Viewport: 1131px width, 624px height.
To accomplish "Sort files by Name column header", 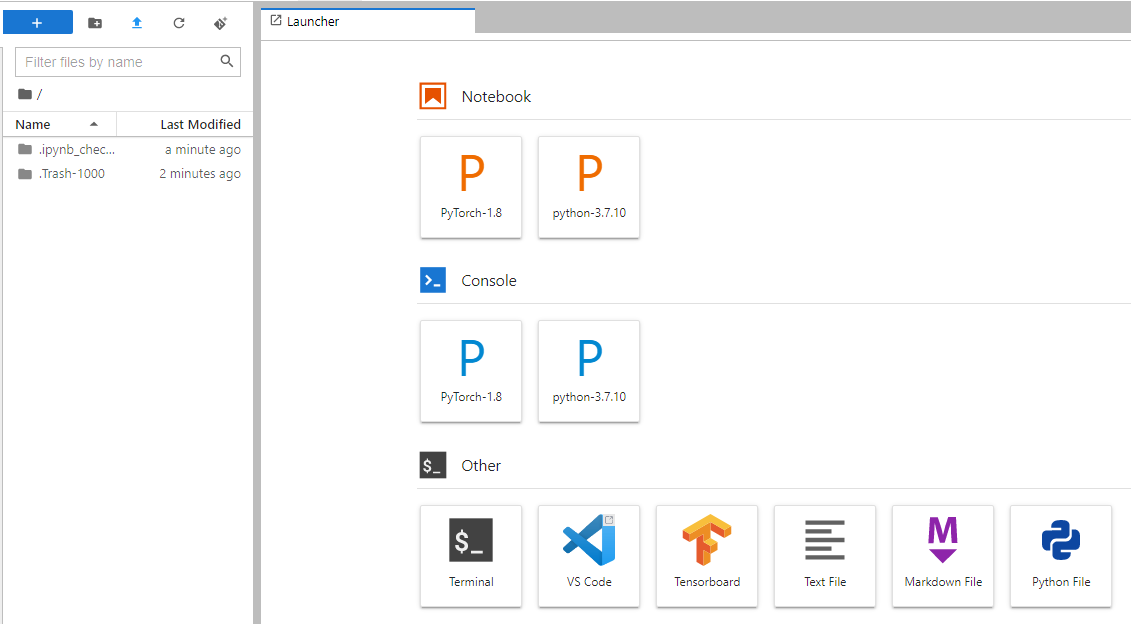I will tap(59, 124).
